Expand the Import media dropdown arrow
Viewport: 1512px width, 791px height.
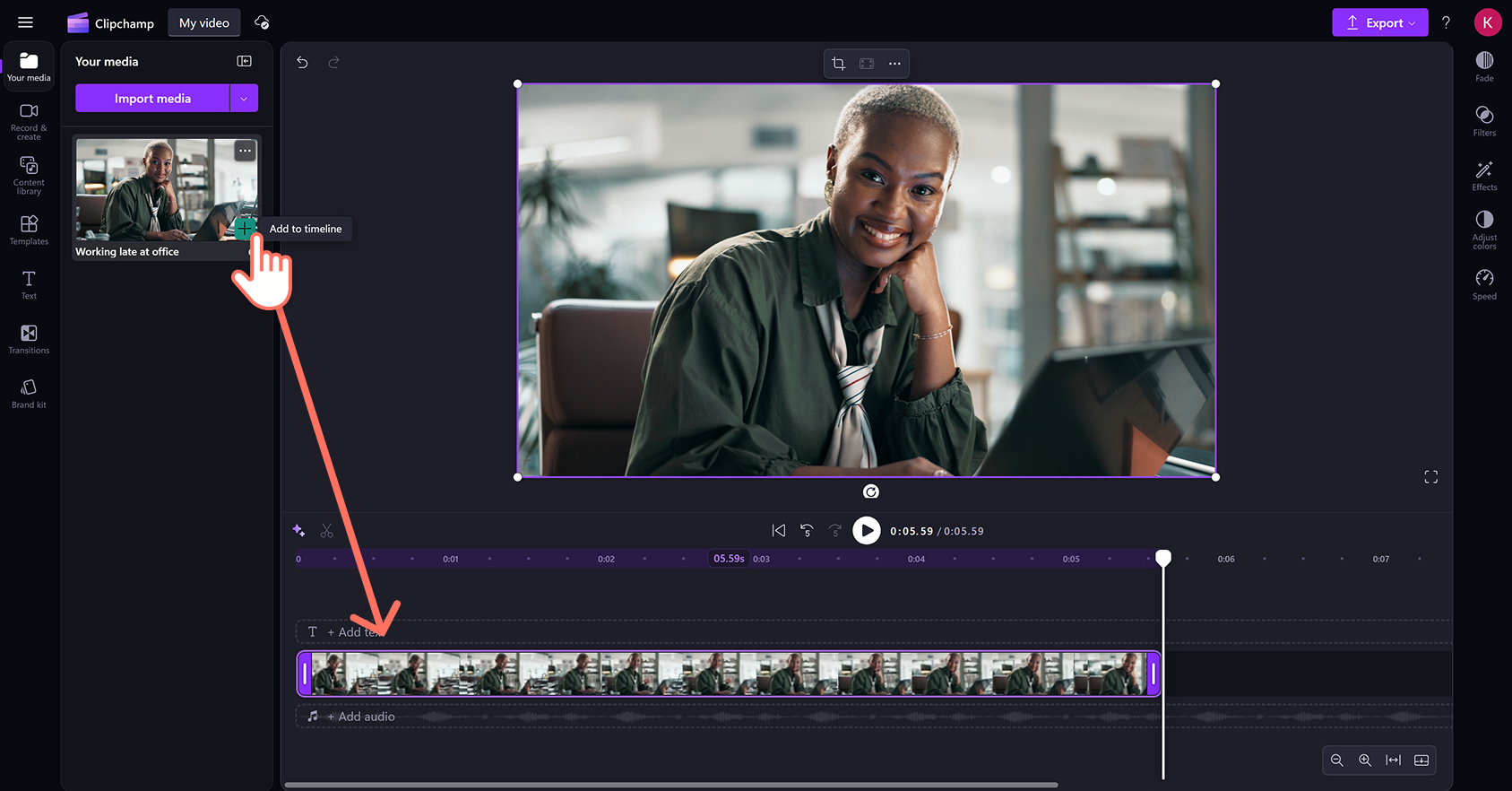point(244,99)
